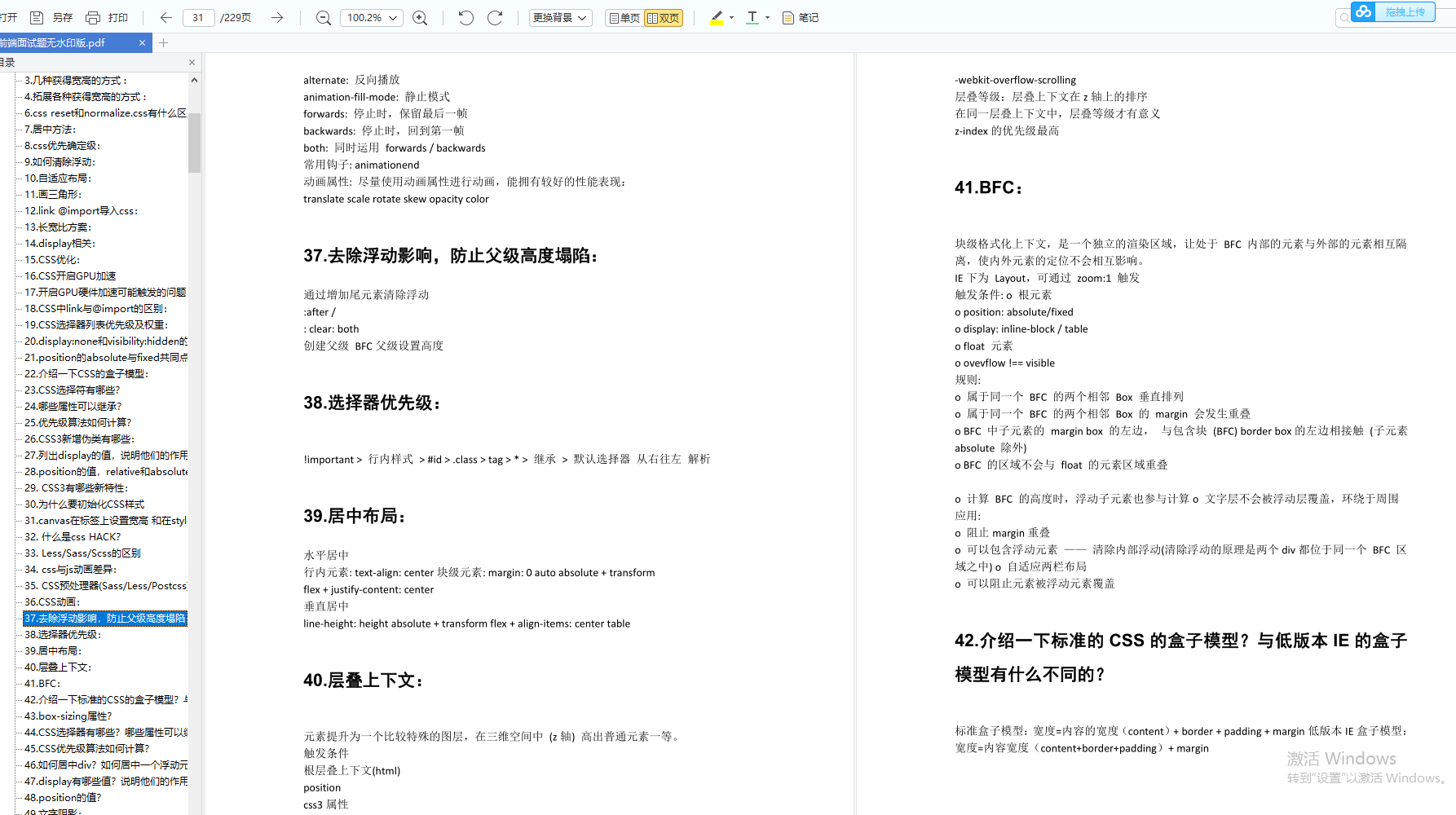This screenshot has width=1456, height=815.
Task: Open outline item 48.position的值
Action: [x=63, y=797]
